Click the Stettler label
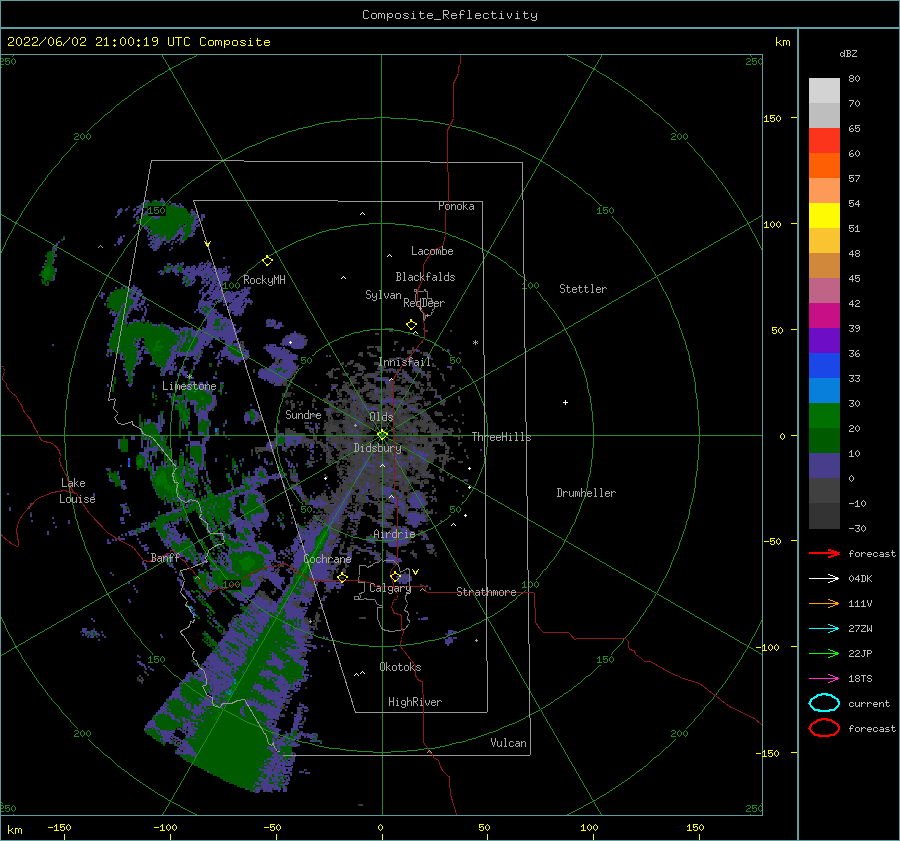The width and height of the screenshot is (900, 841). pos(583,289)
